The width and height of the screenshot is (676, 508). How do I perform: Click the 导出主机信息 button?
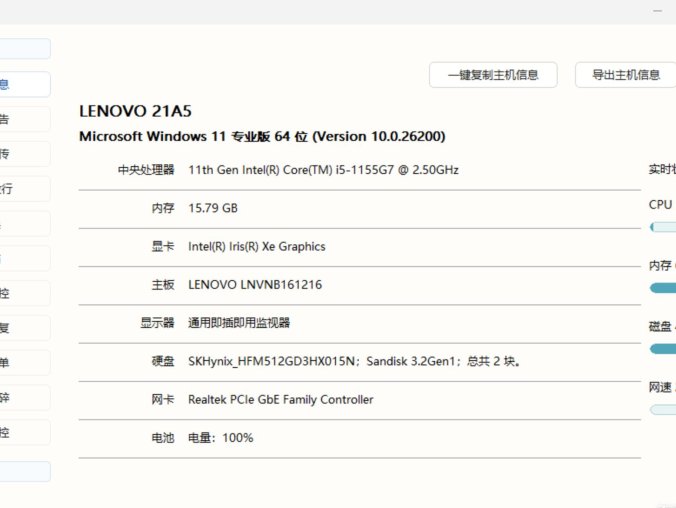(x=626, y=75)
